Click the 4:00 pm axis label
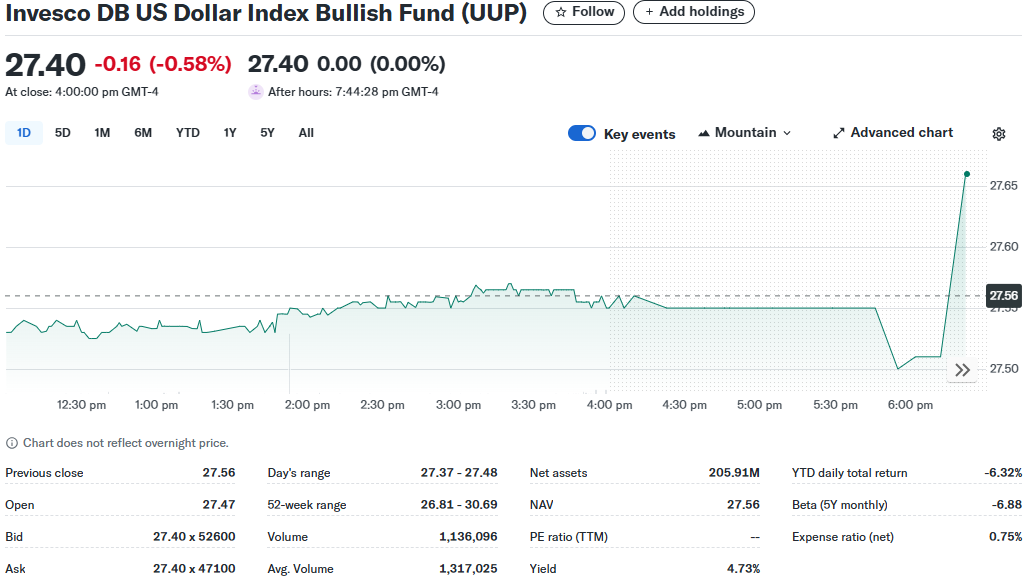The height and width of the screenshot is (579, 1035). click(x=609, y=405)
